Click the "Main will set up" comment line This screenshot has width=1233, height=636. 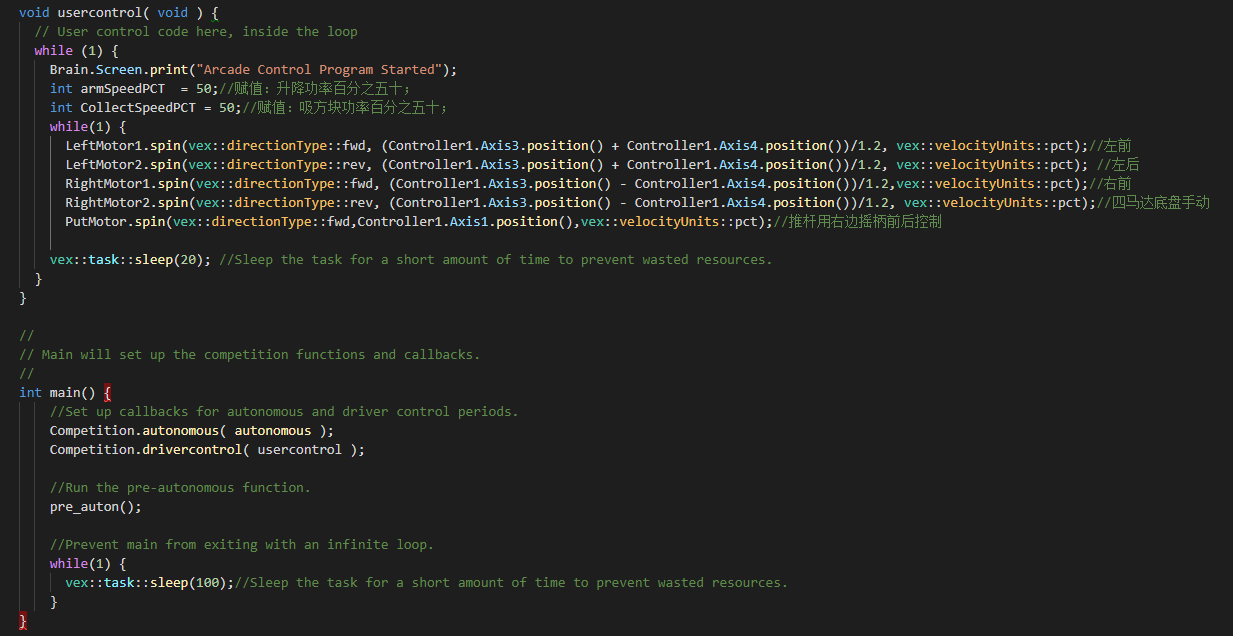[x=250, y=354]
